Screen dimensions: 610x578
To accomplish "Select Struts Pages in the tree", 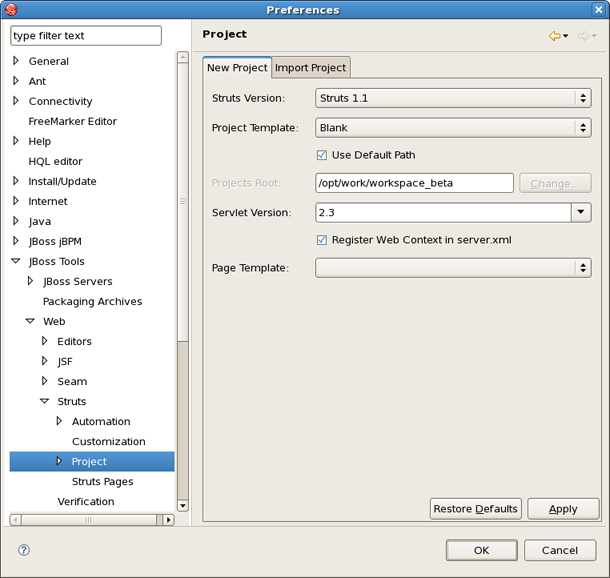I will (x=102, y=481).
